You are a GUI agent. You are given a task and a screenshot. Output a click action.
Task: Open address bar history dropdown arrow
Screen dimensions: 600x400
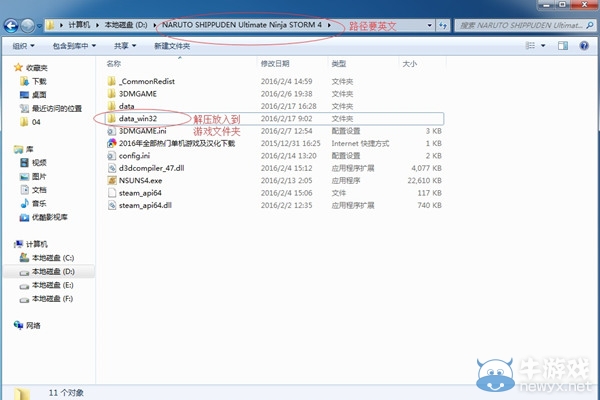[430, 26]
